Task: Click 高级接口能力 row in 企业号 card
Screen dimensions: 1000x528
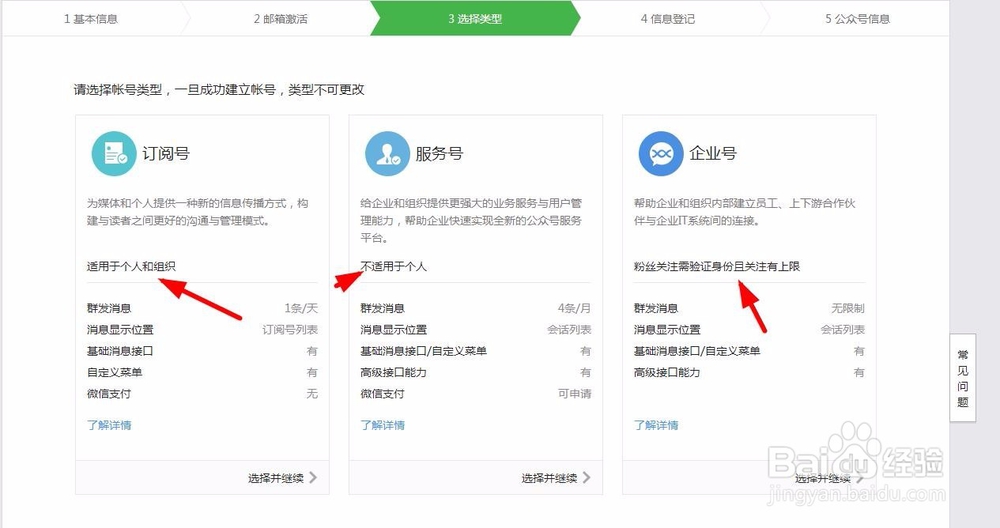Action: click(x=749, y=372)
